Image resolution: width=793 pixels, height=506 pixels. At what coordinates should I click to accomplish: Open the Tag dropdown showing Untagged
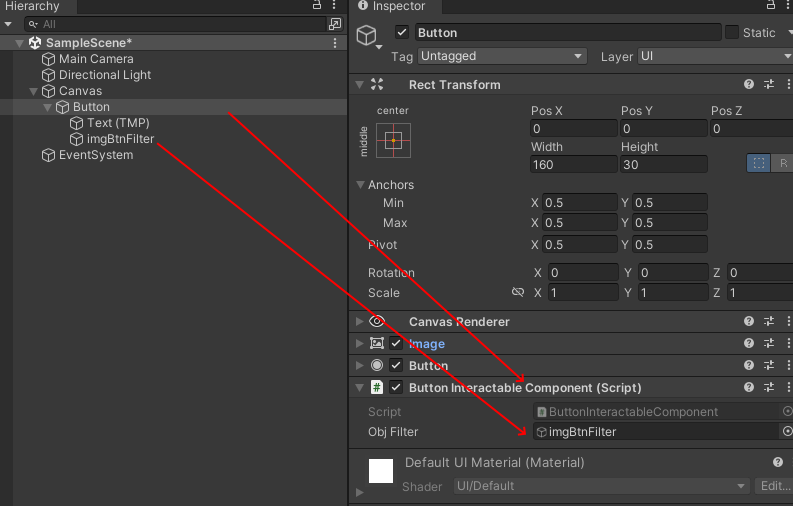coord(502,56)
